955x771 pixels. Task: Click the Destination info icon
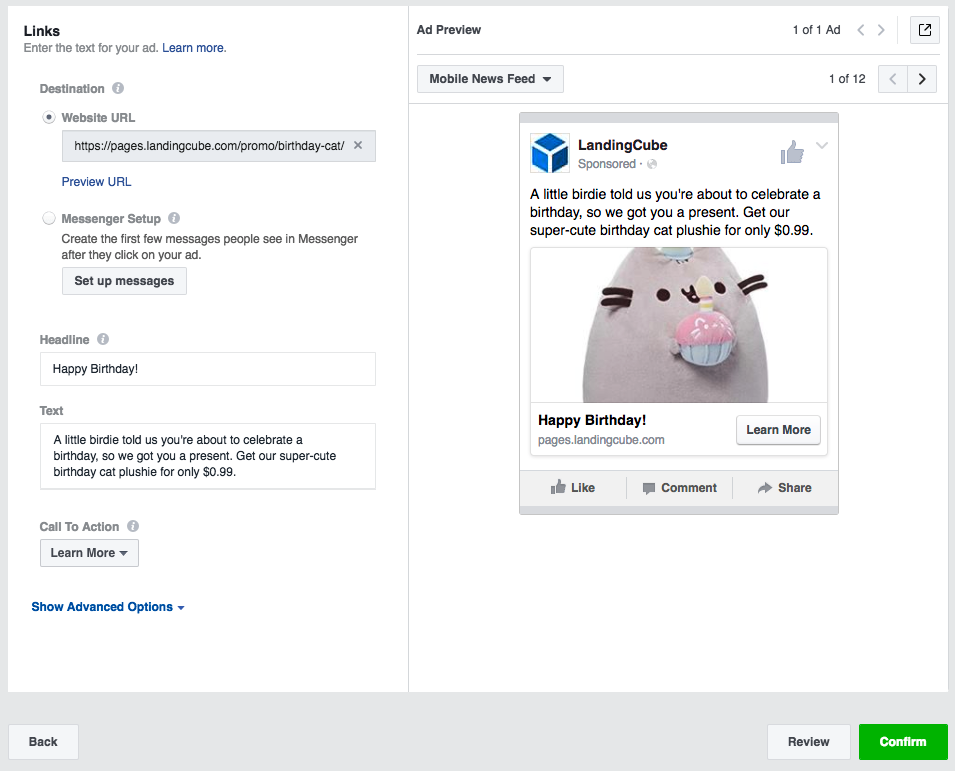118,88
